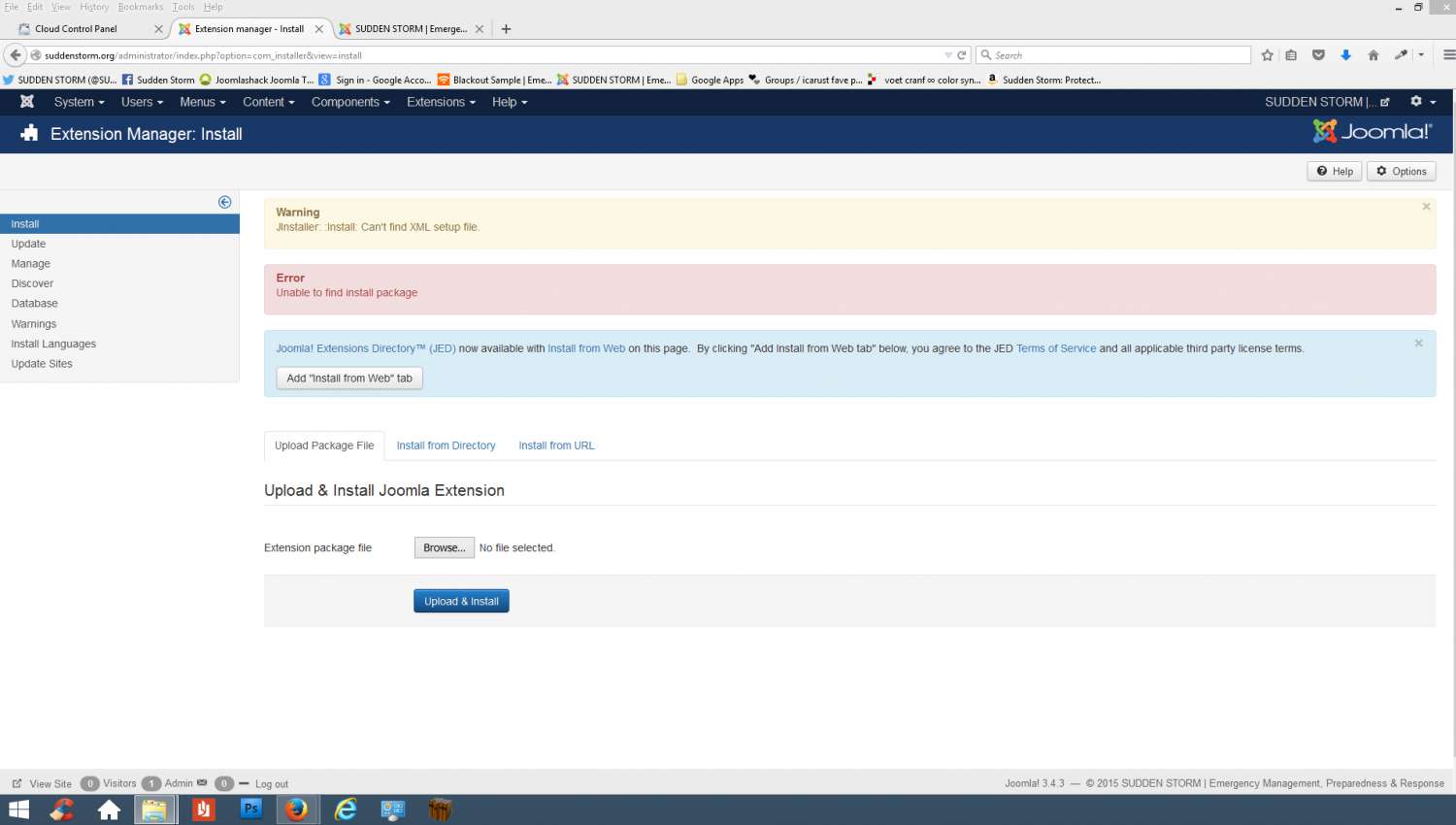This screenshot has height=825, width=1456.
Task: Click the Firefox reload page icon
Action: (x=962, y=55)
